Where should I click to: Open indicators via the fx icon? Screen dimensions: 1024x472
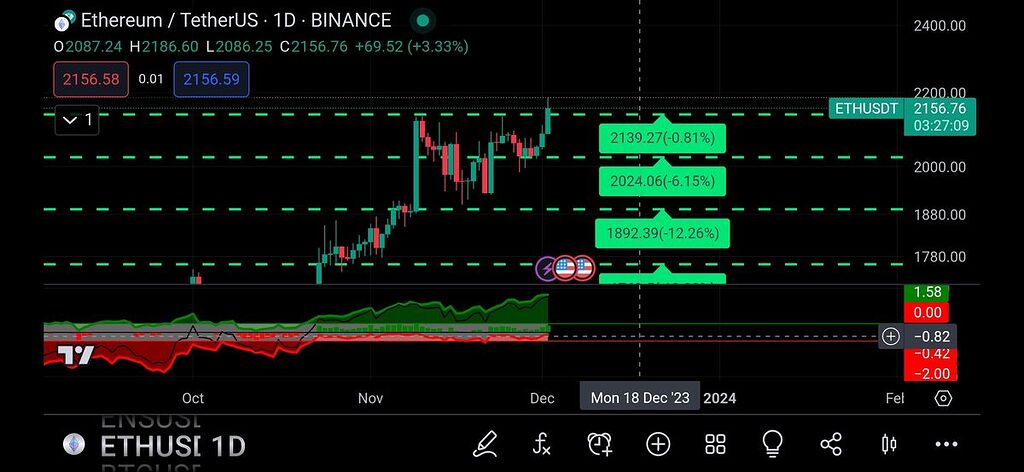point(542,443)
